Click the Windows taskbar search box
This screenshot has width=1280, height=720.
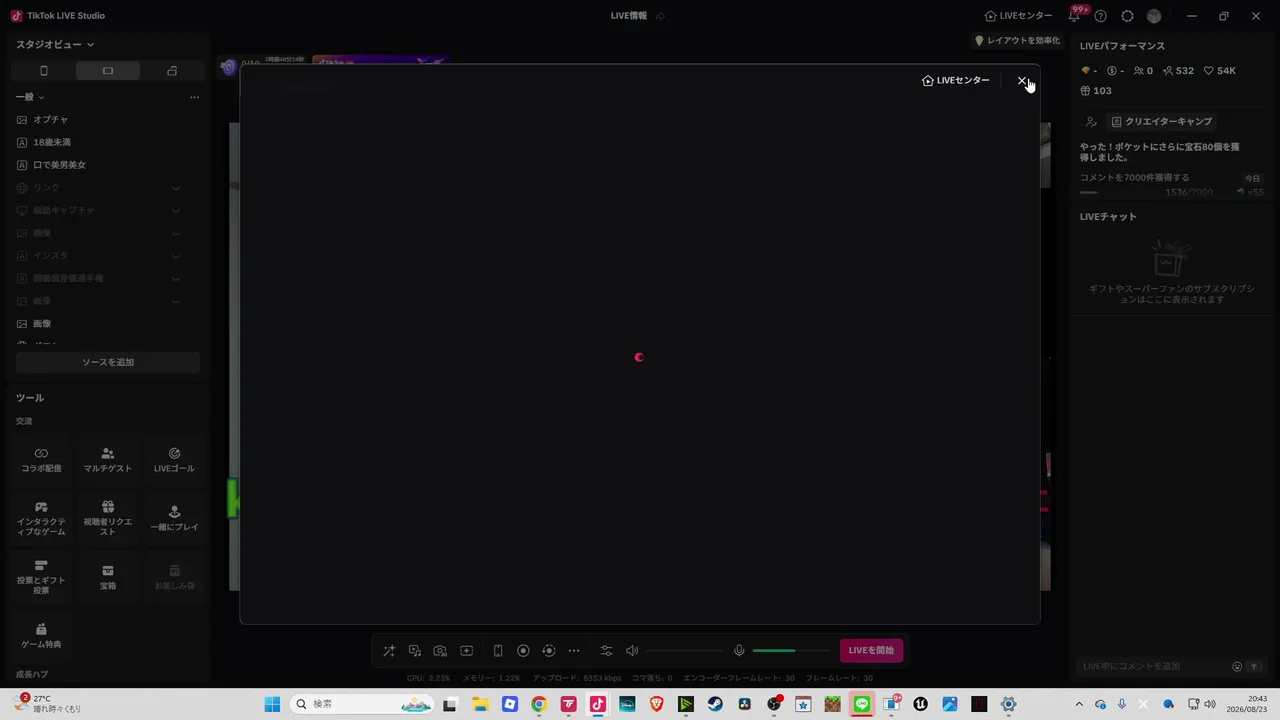[363, 704]
